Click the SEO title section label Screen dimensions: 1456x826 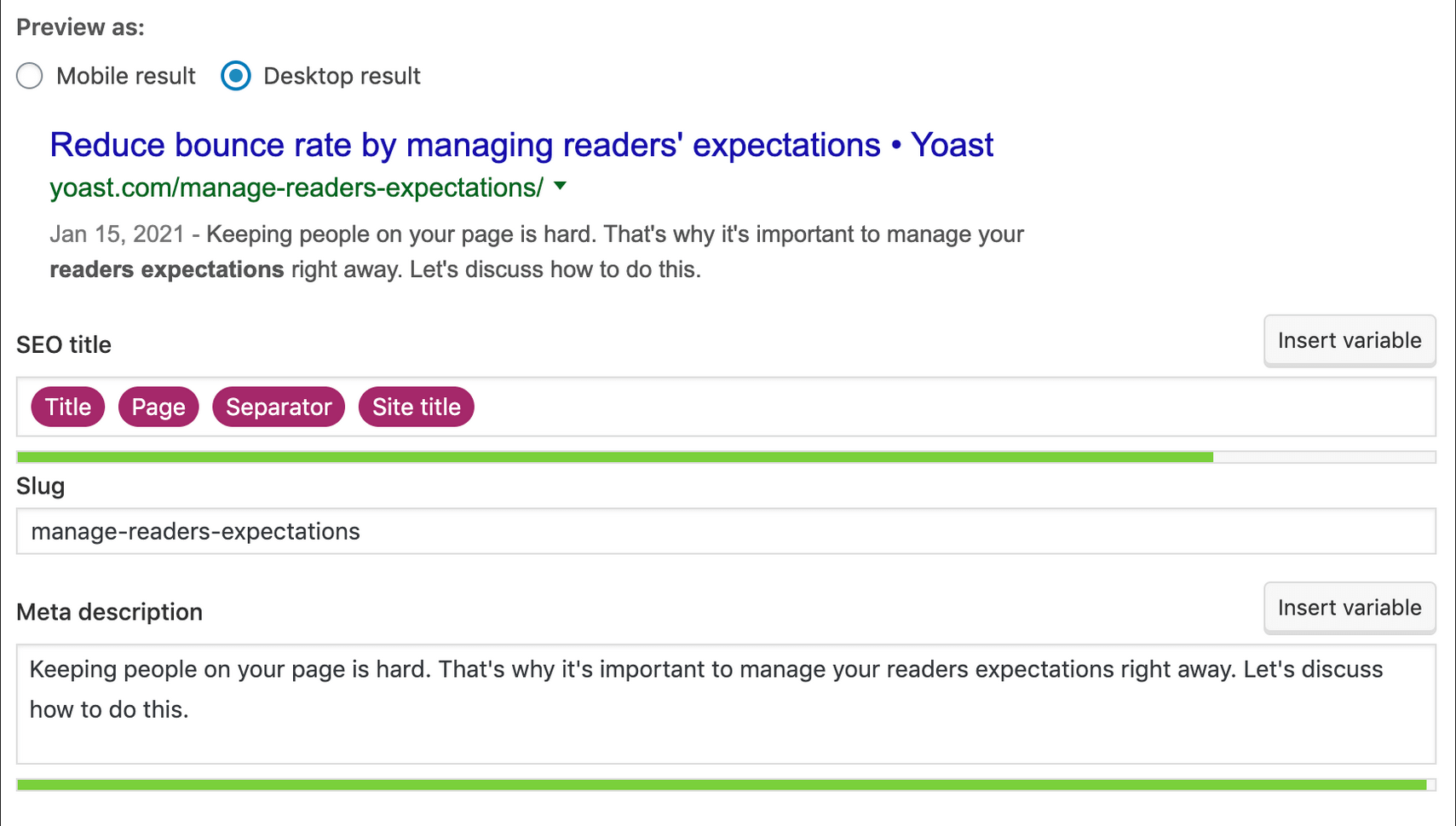pyautogui.click(x=64, y=344)
